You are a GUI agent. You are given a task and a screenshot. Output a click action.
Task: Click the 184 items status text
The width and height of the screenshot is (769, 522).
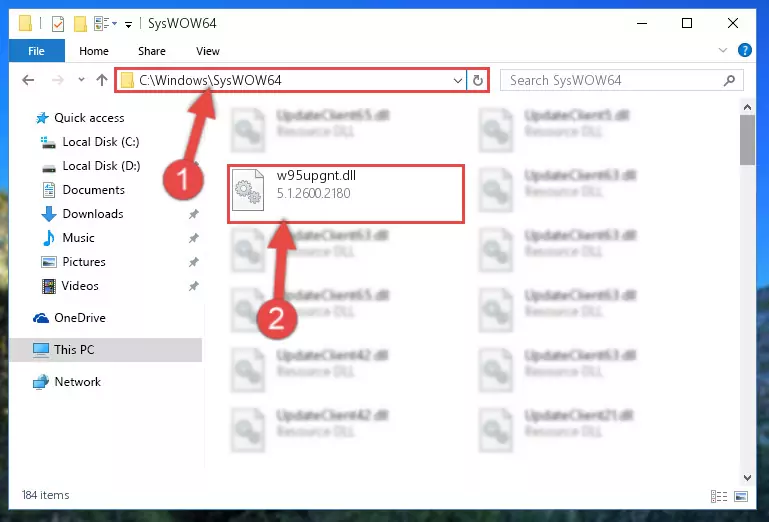point(46,495)
